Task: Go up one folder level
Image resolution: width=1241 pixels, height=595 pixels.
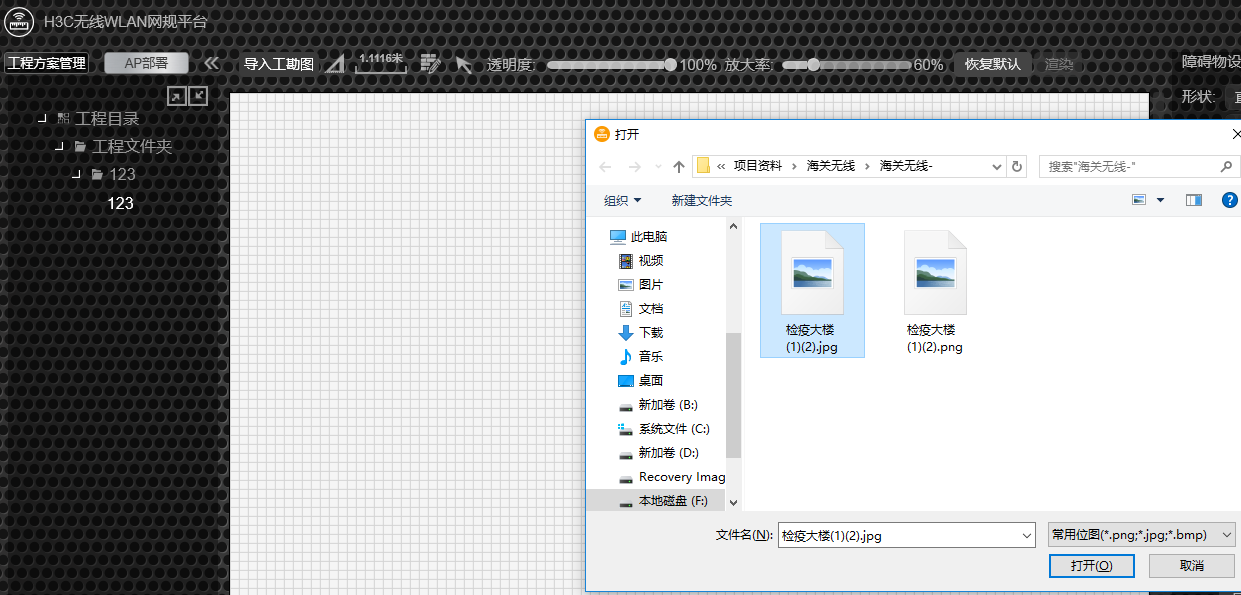Action: coord(679,166)
